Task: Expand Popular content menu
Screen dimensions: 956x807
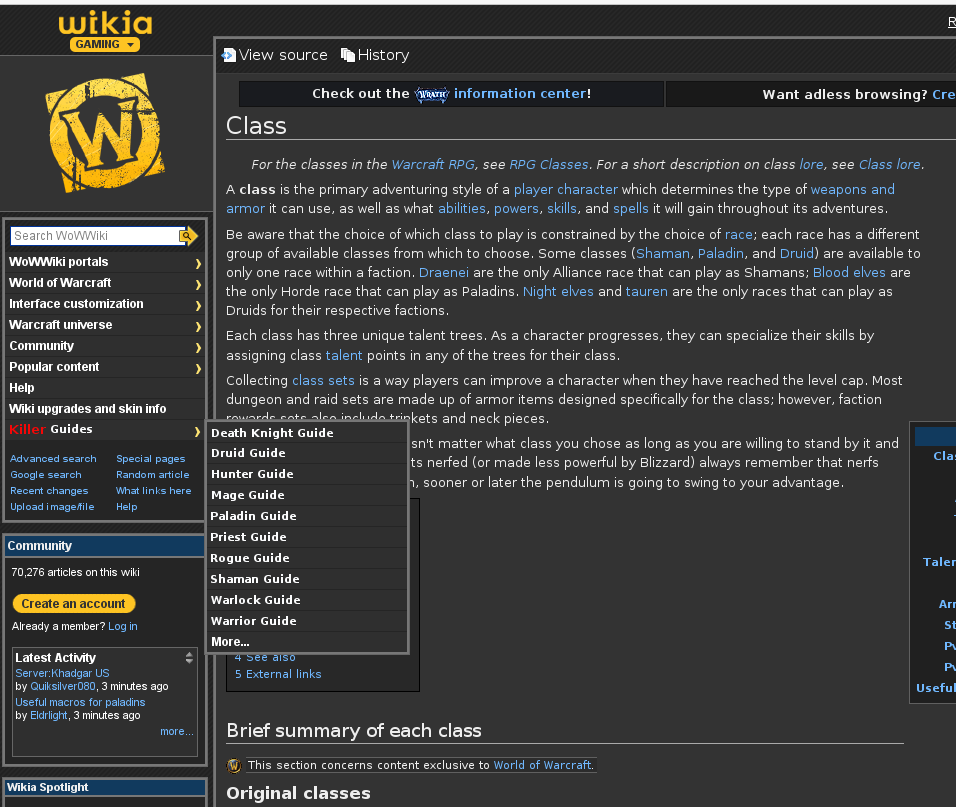Action: (x=105, y=367)
